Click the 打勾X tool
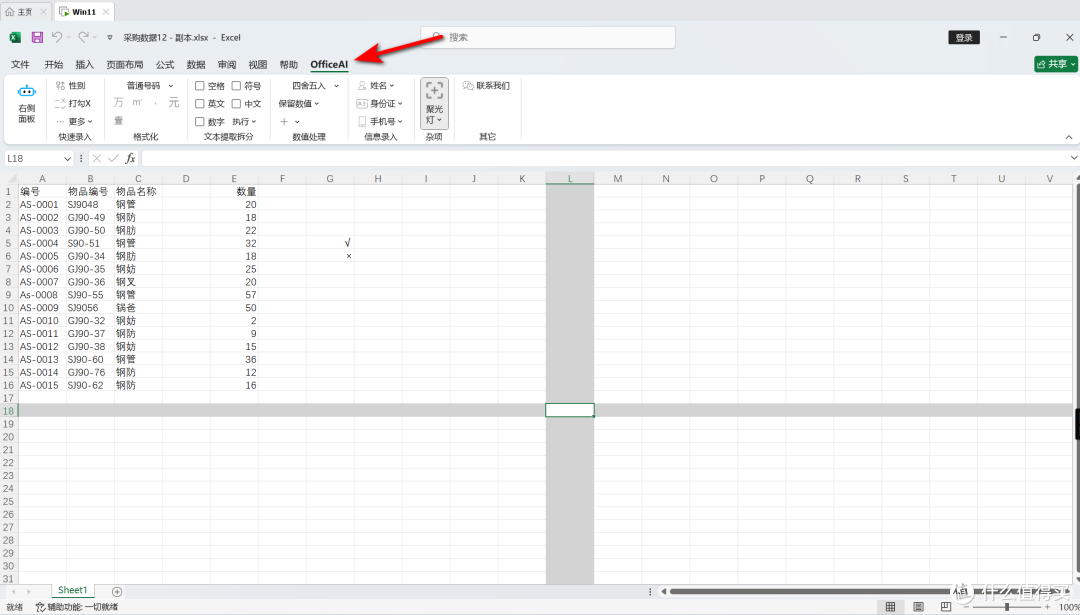 pos(72,103)
